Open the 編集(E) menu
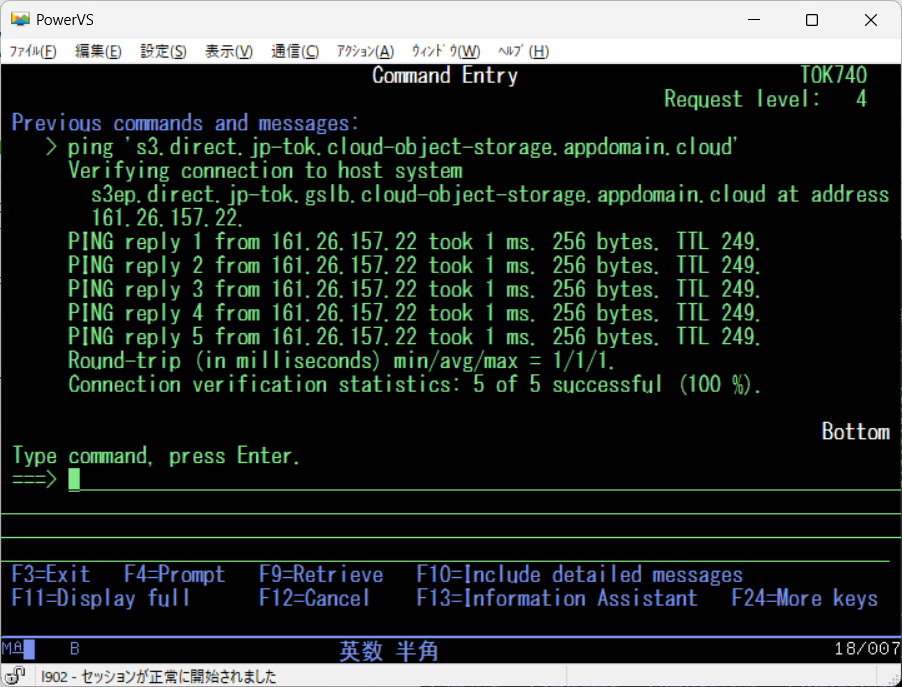 tap(98, 51)
